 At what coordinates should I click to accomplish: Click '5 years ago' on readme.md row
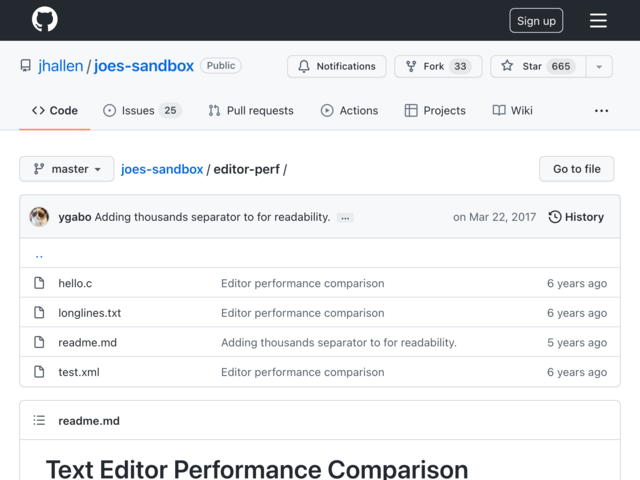[577, 342]
